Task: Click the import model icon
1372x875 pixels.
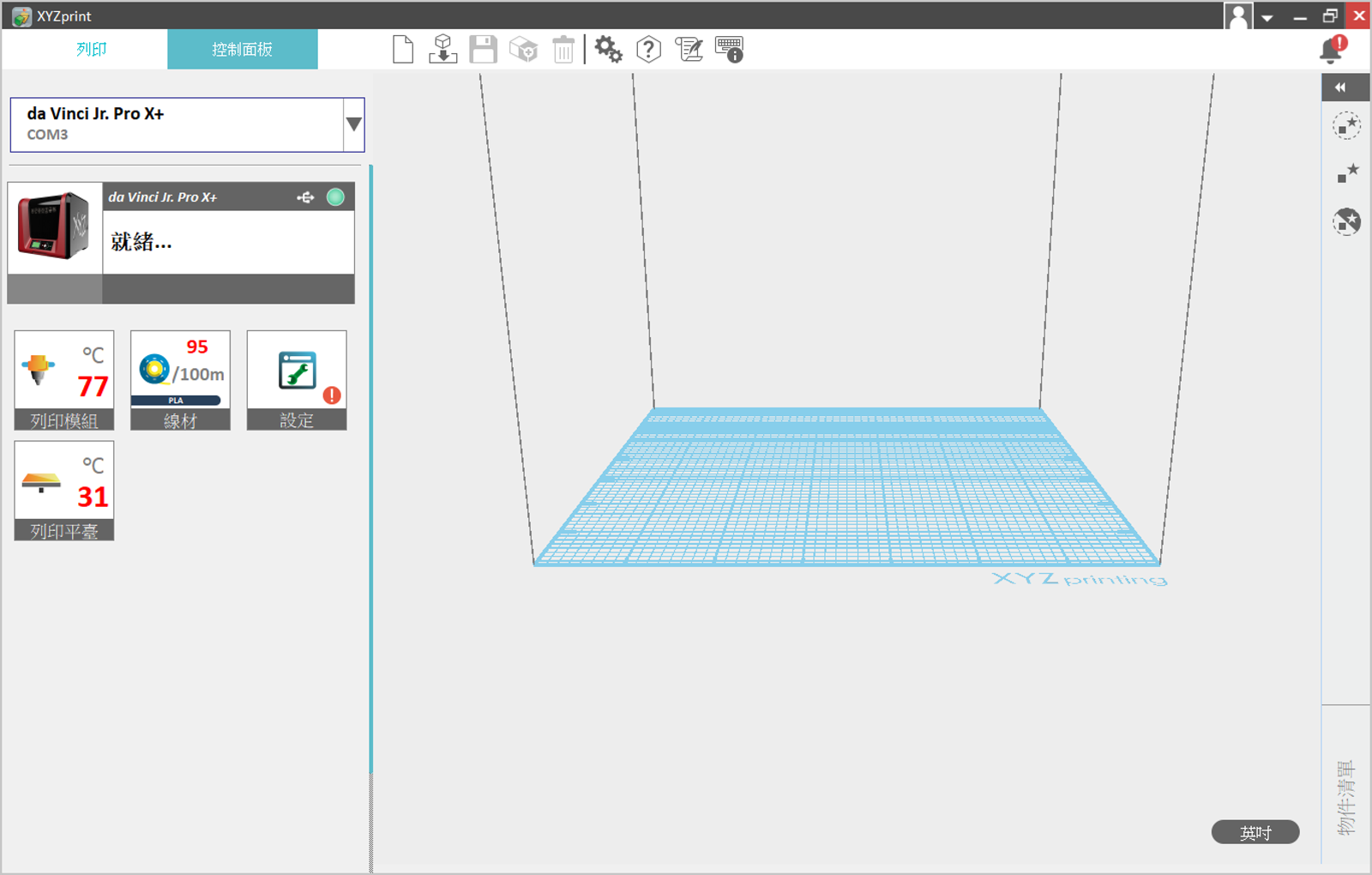Action: tap(442, 50)
